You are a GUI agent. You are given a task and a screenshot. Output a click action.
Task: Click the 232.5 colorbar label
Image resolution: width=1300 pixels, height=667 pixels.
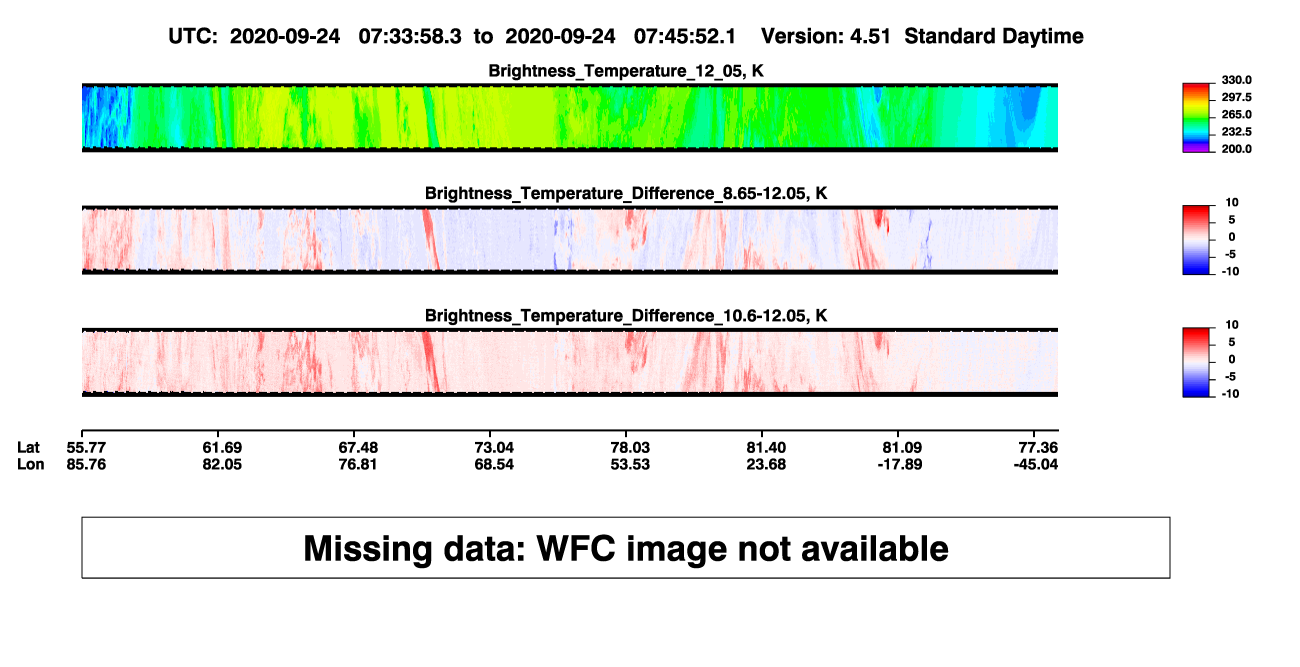pos(1239,131)
